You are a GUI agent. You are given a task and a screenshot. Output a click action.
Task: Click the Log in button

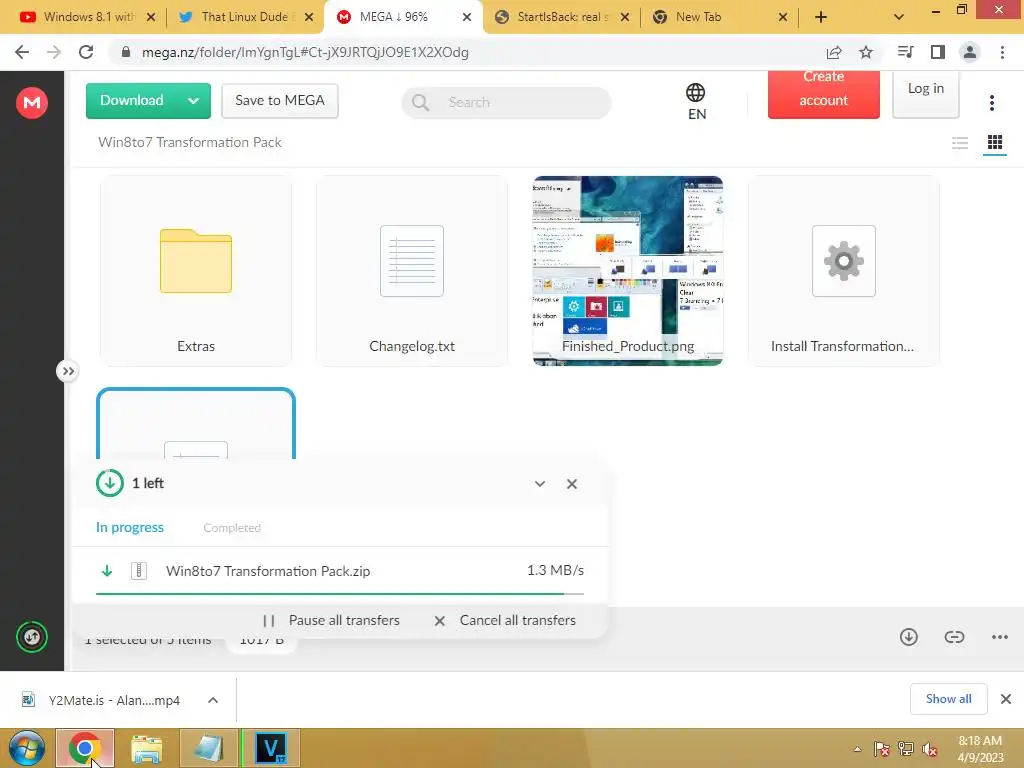925,93
